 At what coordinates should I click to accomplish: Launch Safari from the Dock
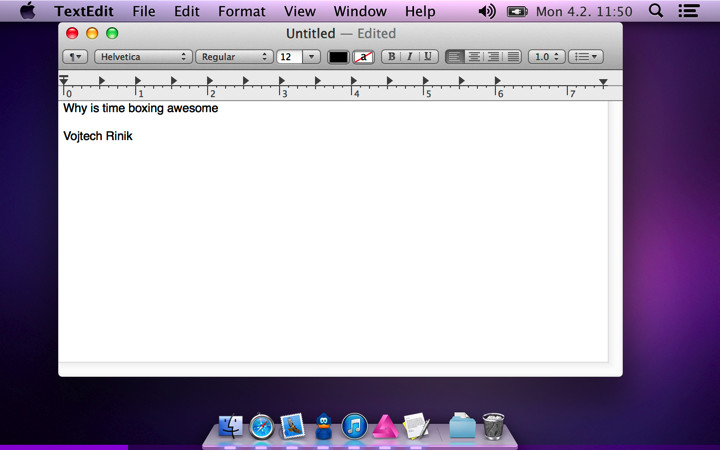point(262,427)
